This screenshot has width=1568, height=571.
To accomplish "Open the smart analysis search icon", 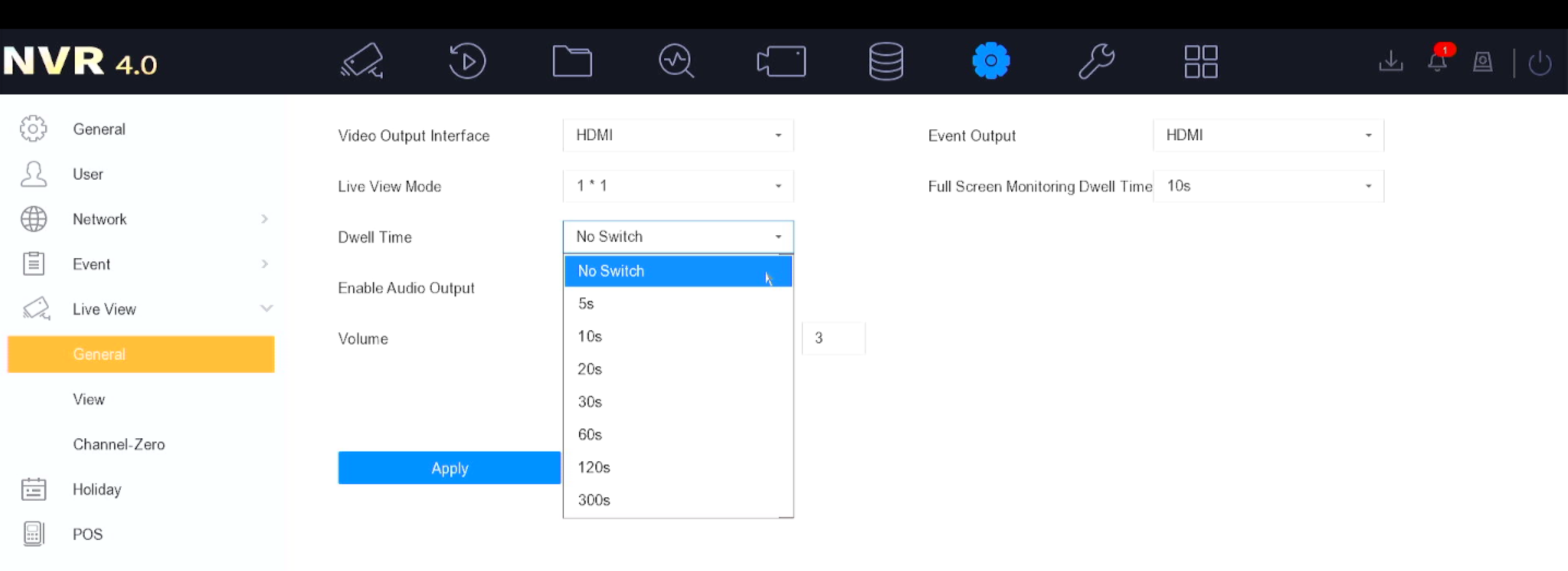I will pos(676,61).
